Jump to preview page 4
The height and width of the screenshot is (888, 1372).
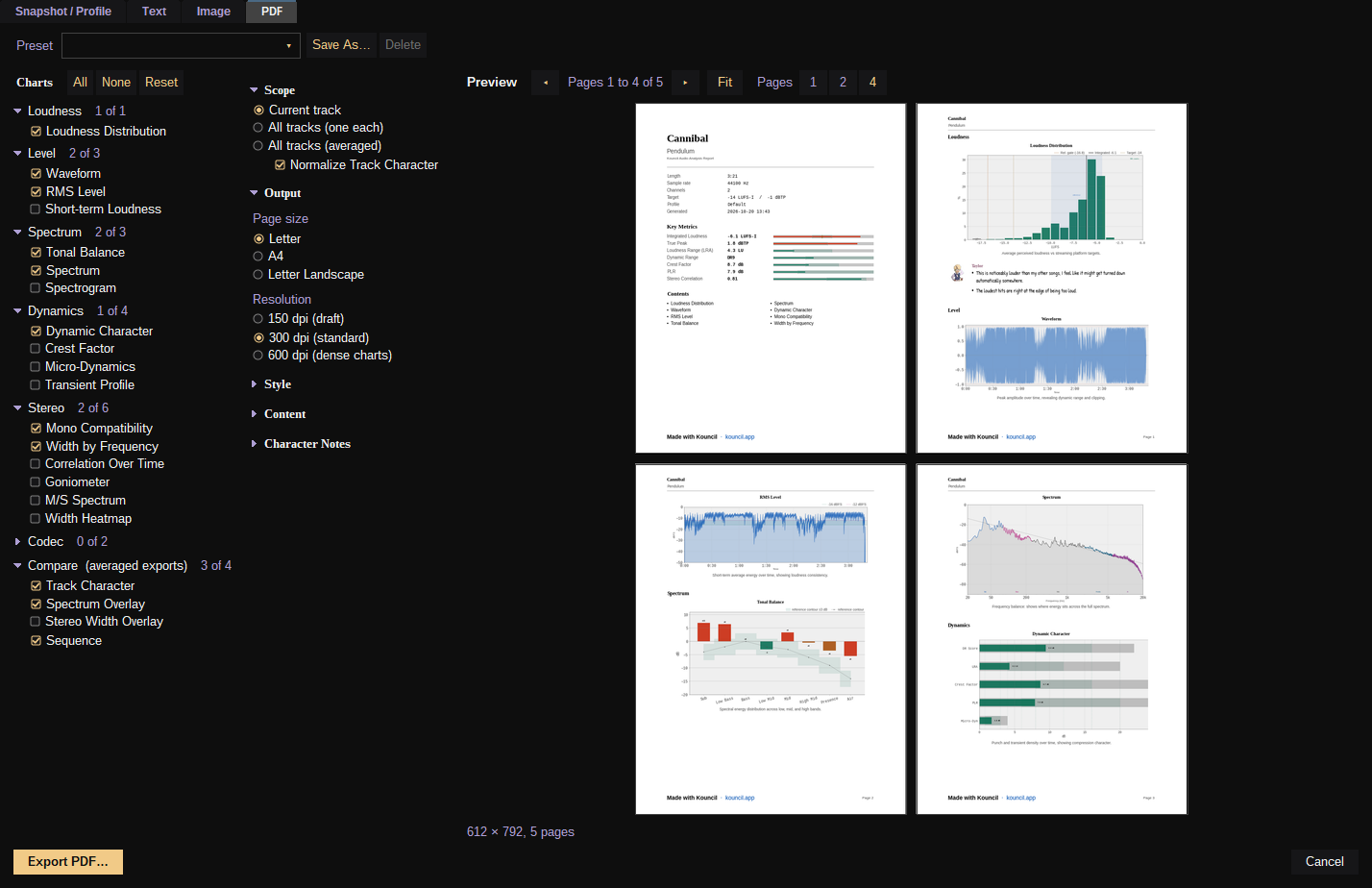point(872,83)
